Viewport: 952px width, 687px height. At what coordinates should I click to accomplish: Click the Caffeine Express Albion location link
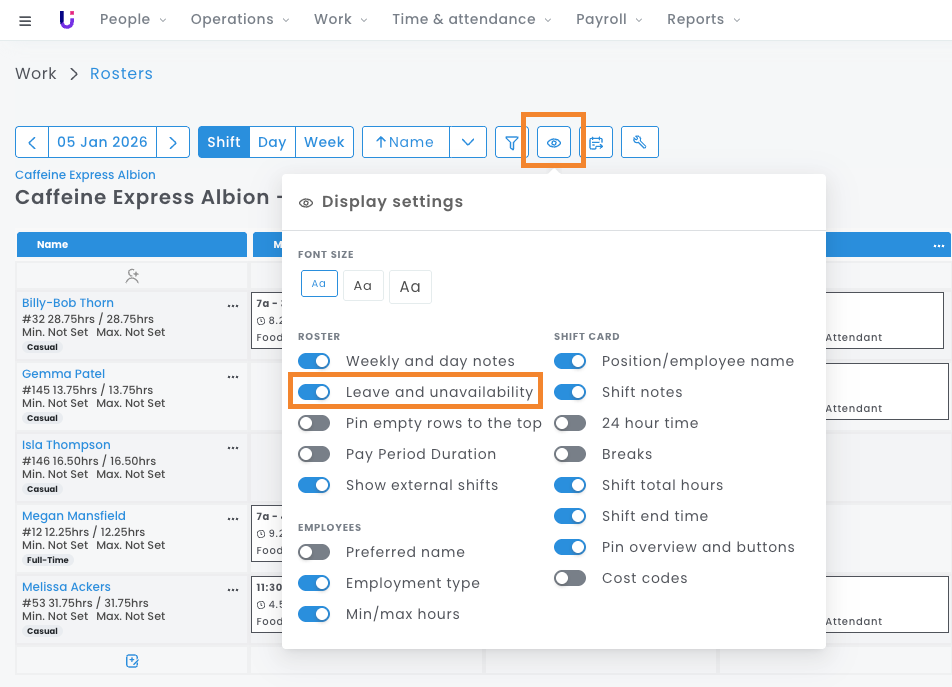(x=85, y=175)
